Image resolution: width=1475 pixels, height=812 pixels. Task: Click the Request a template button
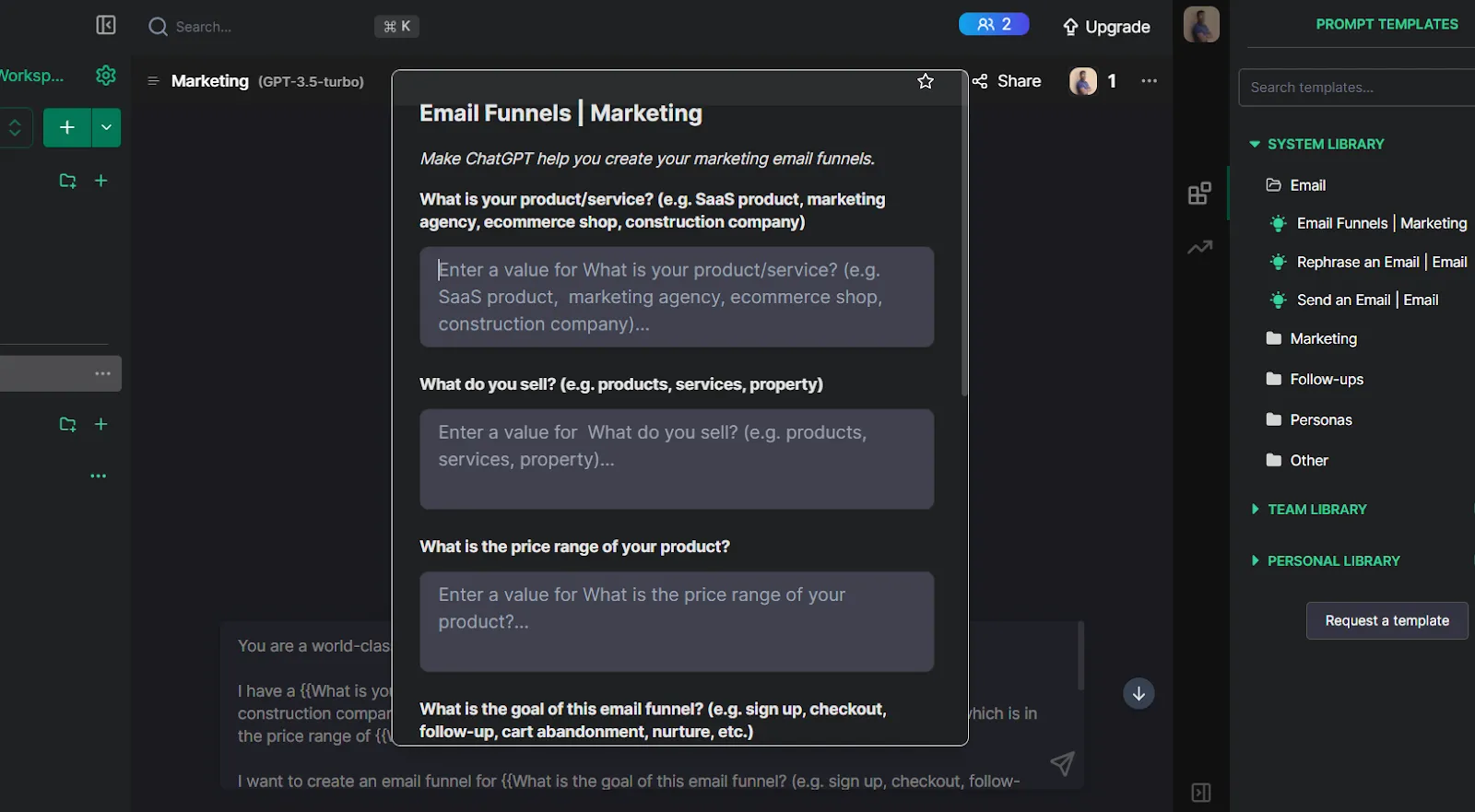1386,620
